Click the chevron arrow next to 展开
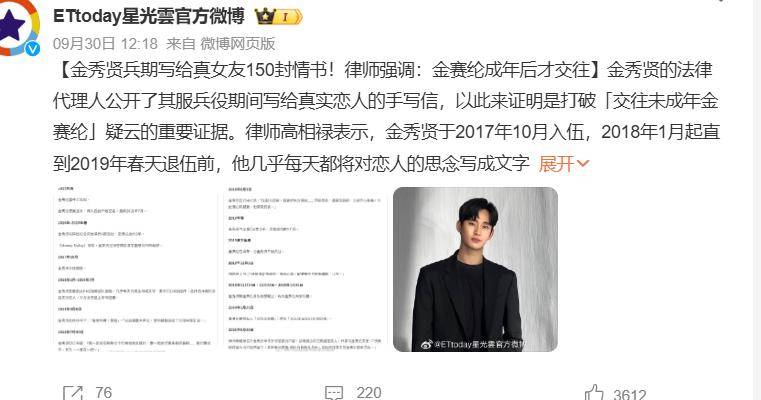Image resolution: width=761 pixels, height=400 pixels. click(583, 164)
